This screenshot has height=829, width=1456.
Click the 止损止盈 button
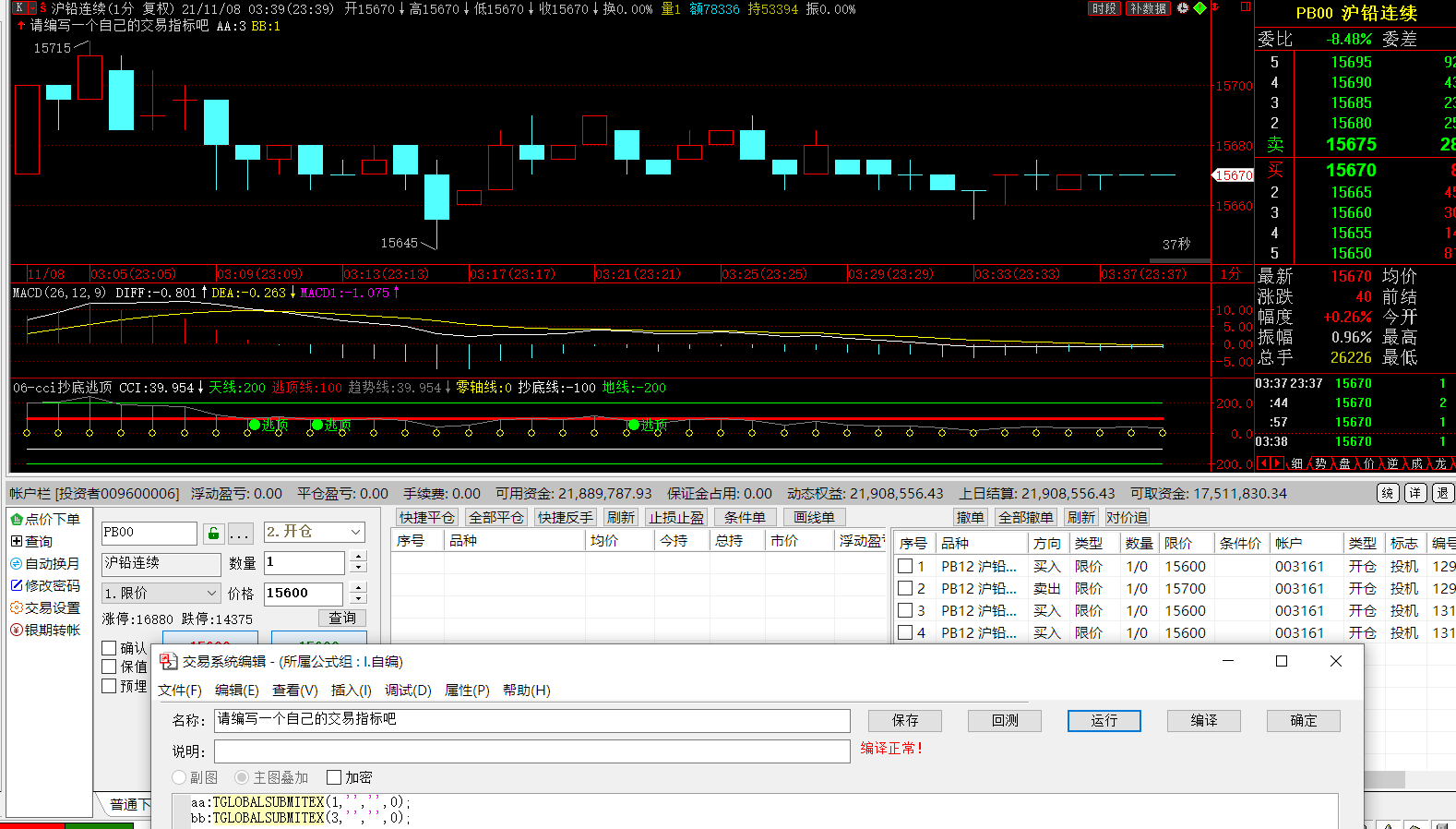[675, 518]
